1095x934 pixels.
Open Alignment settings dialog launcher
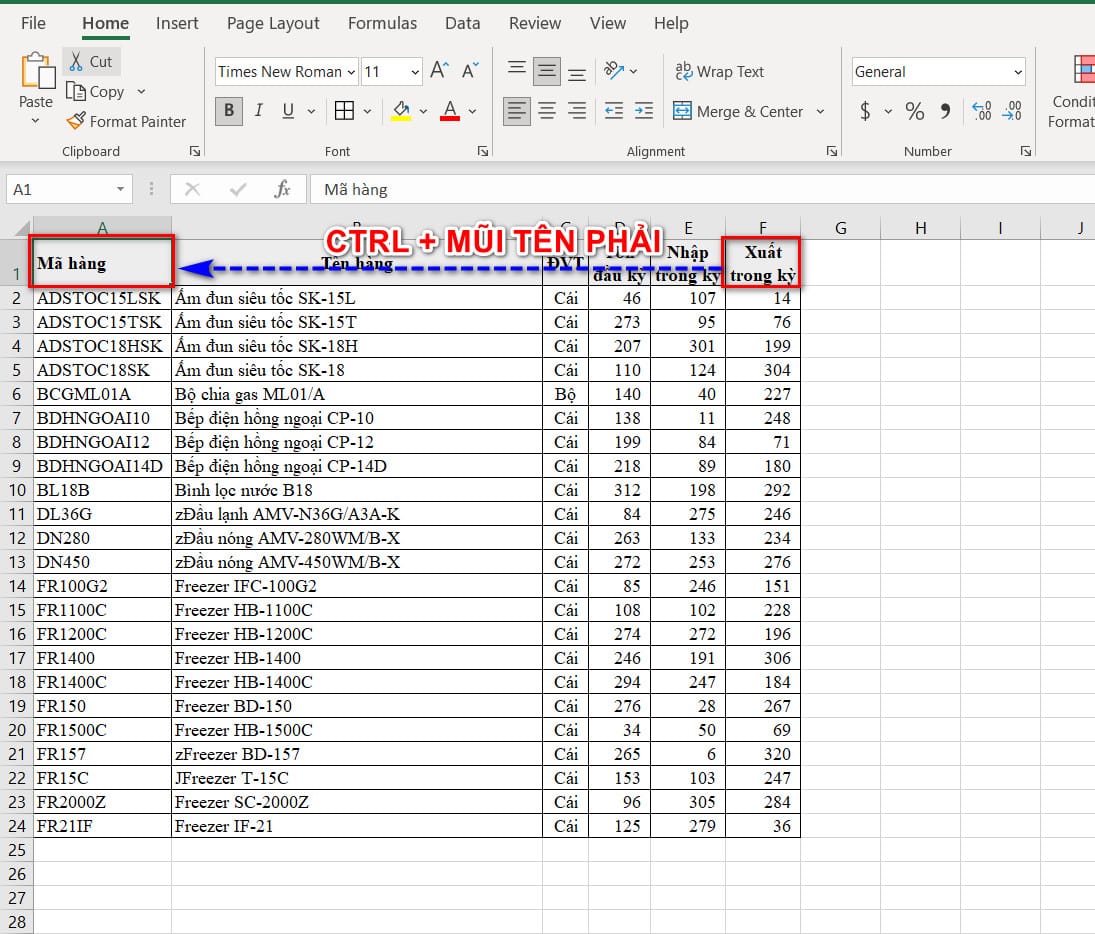(x=832, y=151)
